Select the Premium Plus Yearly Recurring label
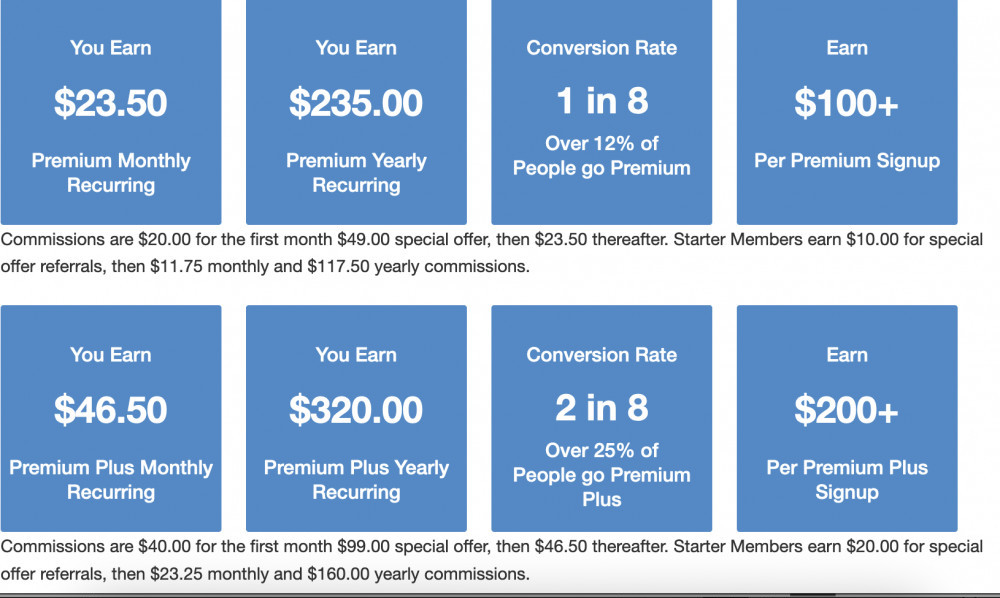 (x=356, y=480)
